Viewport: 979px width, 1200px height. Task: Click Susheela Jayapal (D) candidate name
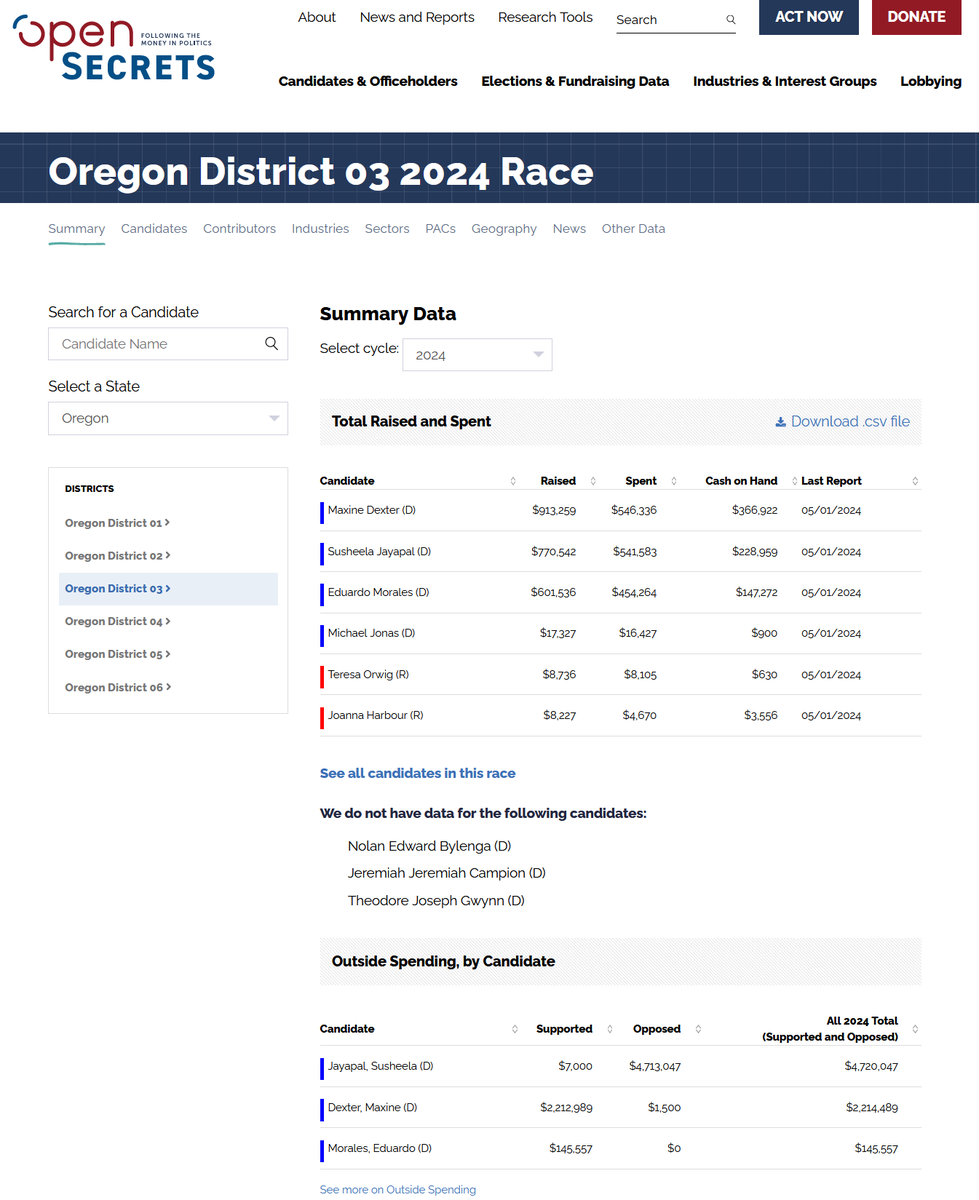coord(379,551)
